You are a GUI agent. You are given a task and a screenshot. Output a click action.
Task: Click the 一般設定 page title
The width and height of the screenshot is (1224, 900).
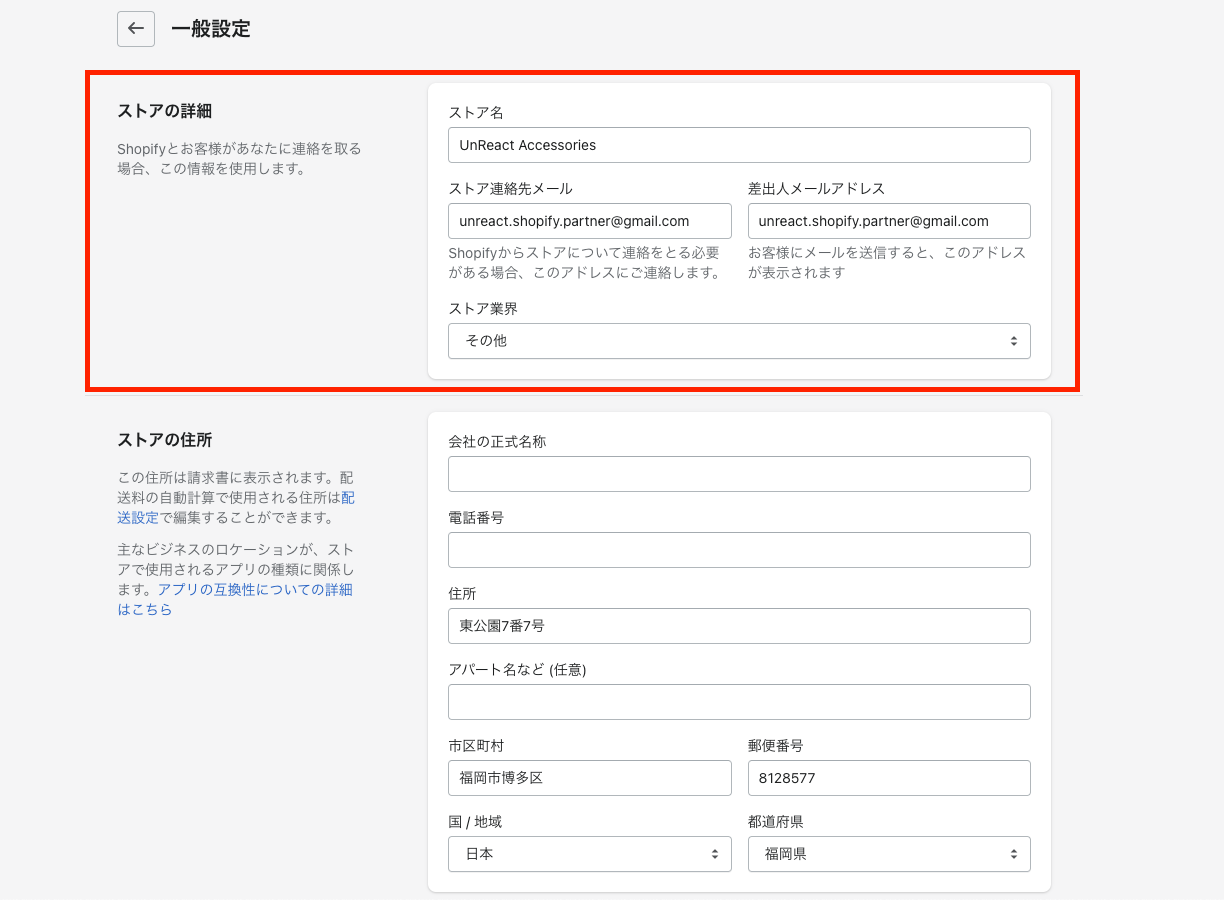[x=210, y=29]
